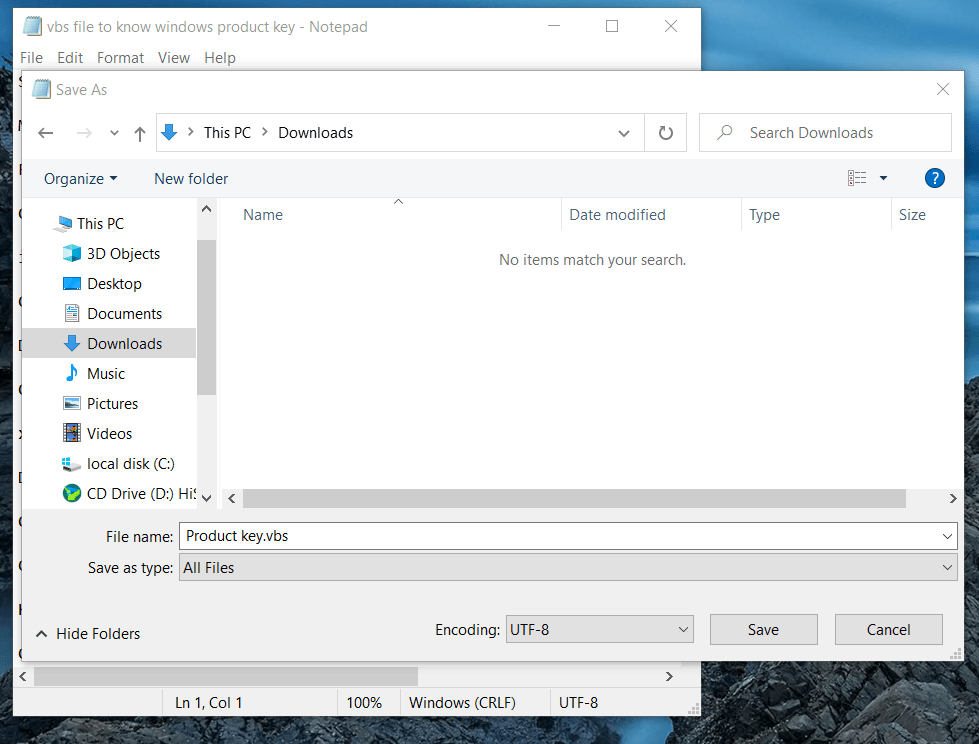Click the navigation pane scroll down arrow

(x=207, y=498)
